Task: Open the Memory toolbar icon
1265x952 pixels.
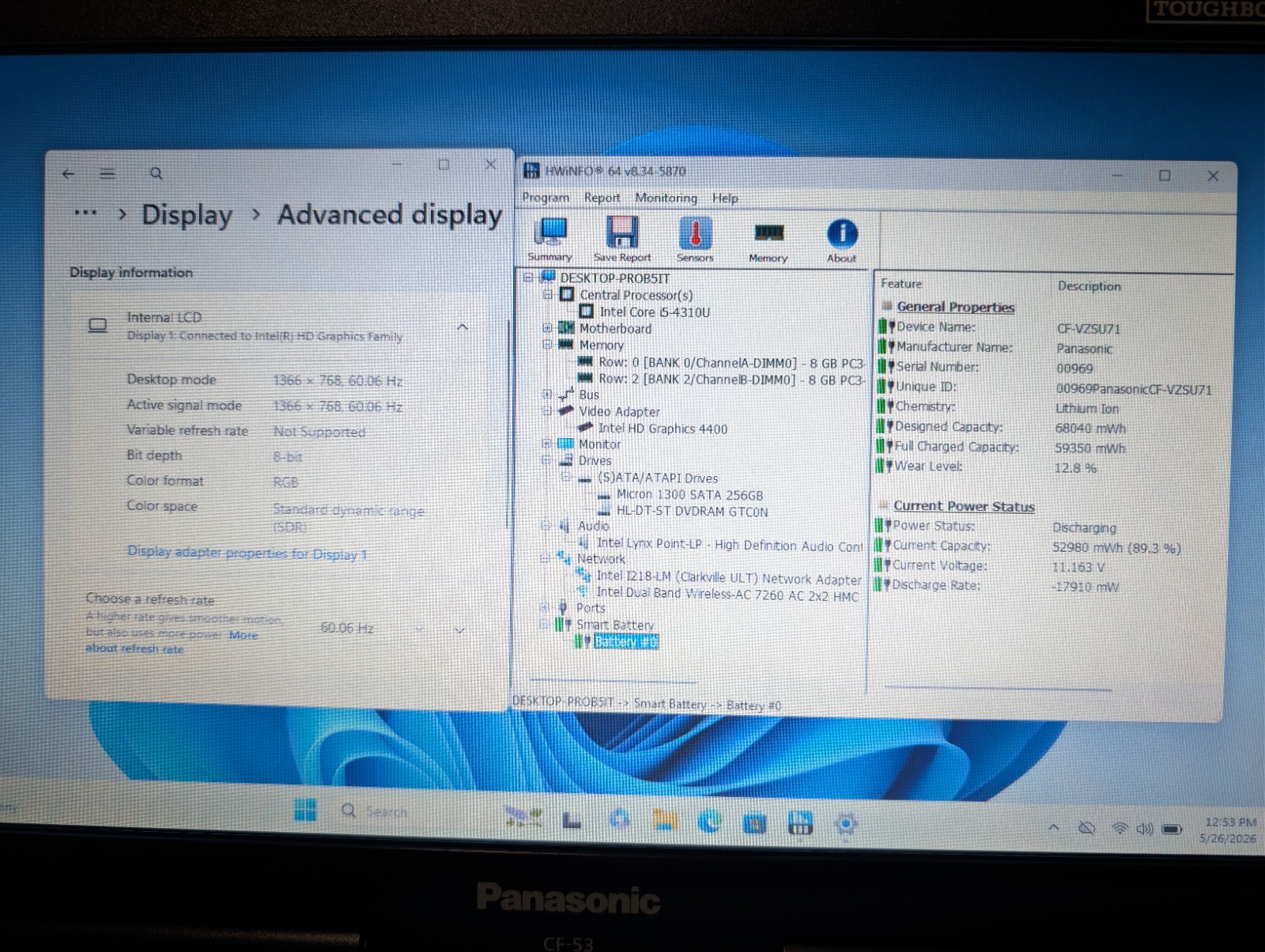Action: coord(768,241)
